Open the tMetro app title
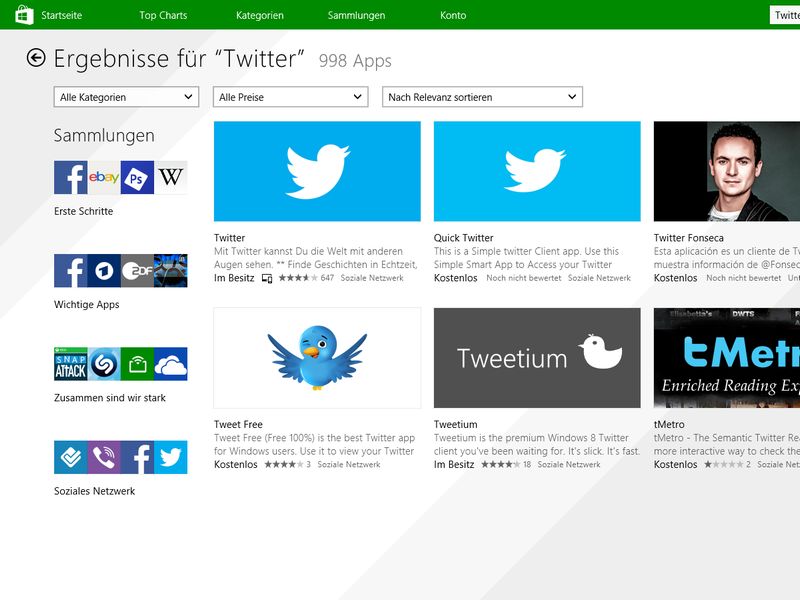This screenshot has width=800, height=600. [x=669, y=424]
